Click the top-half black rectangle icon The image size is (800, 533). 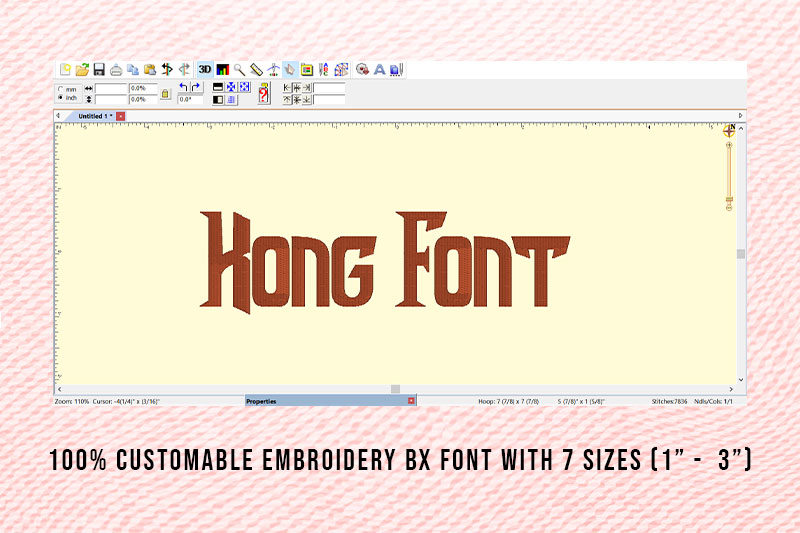tap(218, 87)
